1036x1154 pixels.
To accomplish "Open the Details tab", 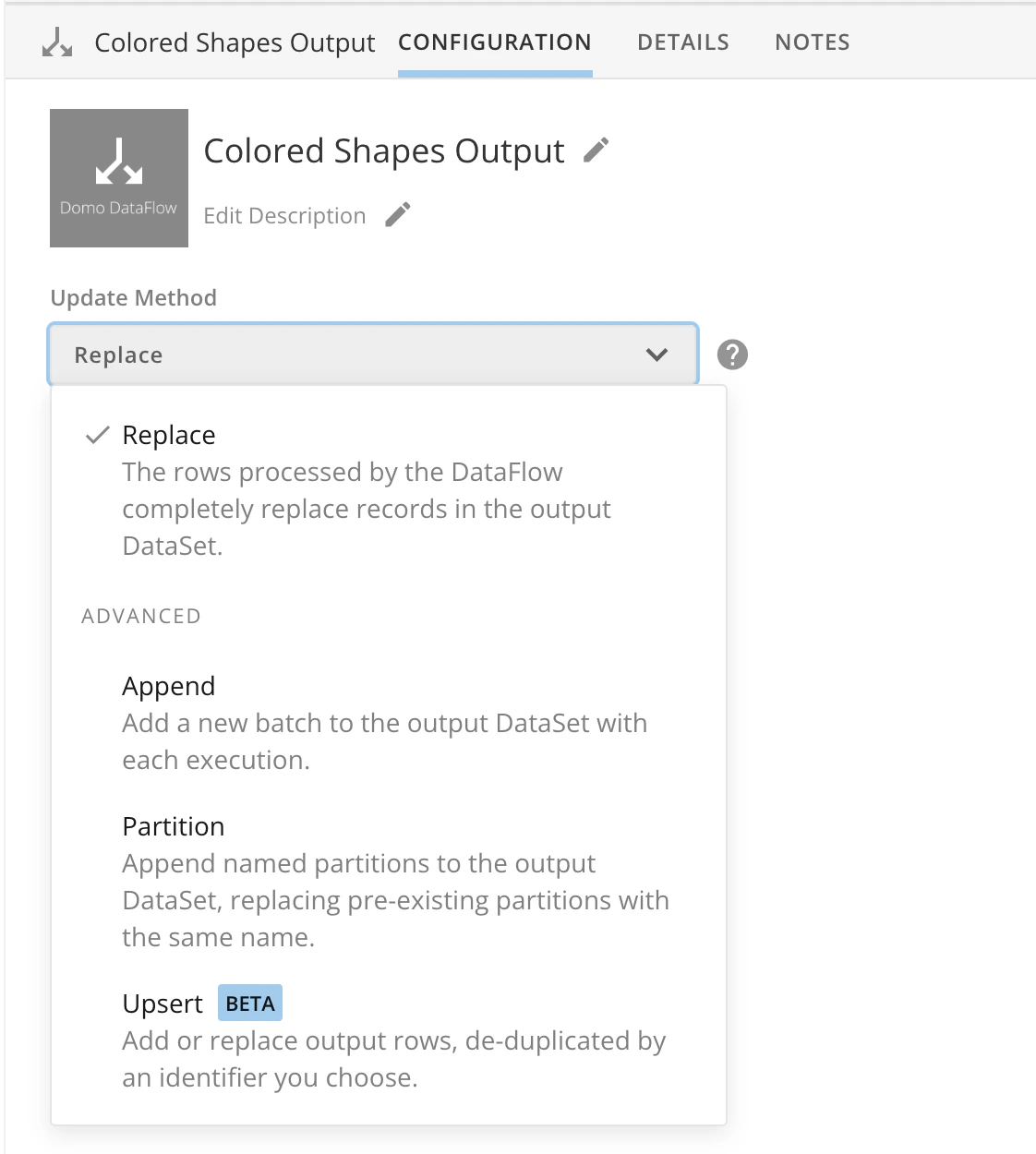I will click(683, 42).
